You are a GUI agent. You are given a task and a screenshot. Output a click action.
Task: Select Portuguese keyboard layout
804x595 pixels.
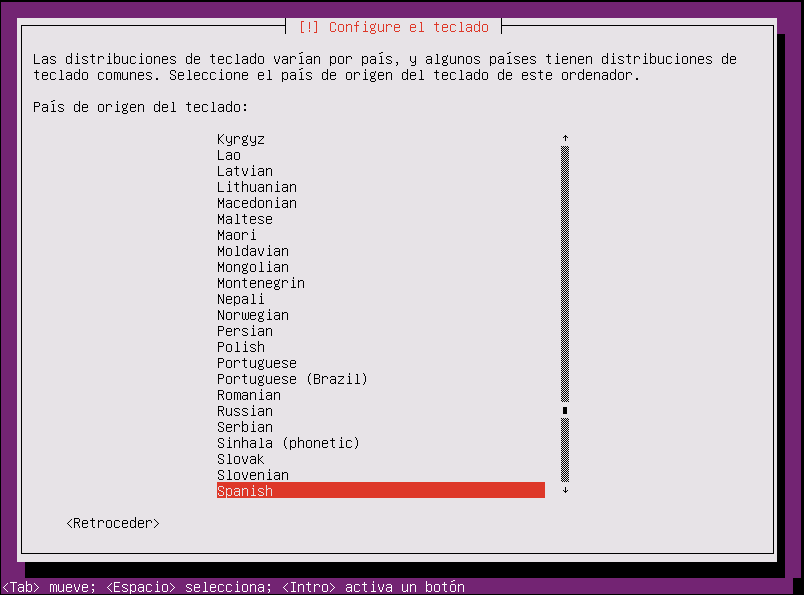(257, 363)
